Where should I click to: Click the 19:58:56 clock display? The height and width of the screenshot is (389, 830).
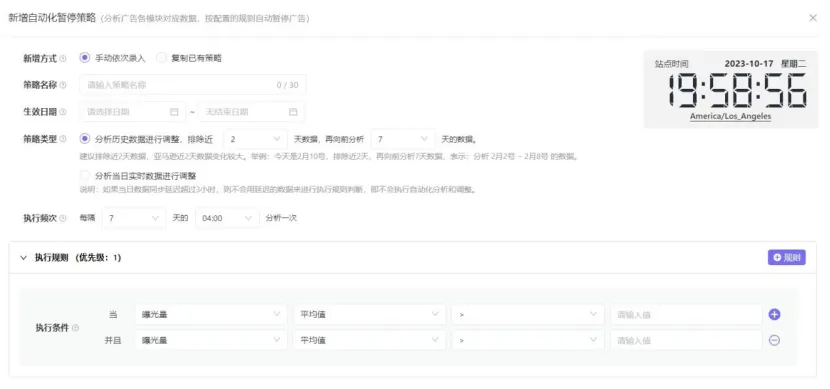[x=737, y=91]
